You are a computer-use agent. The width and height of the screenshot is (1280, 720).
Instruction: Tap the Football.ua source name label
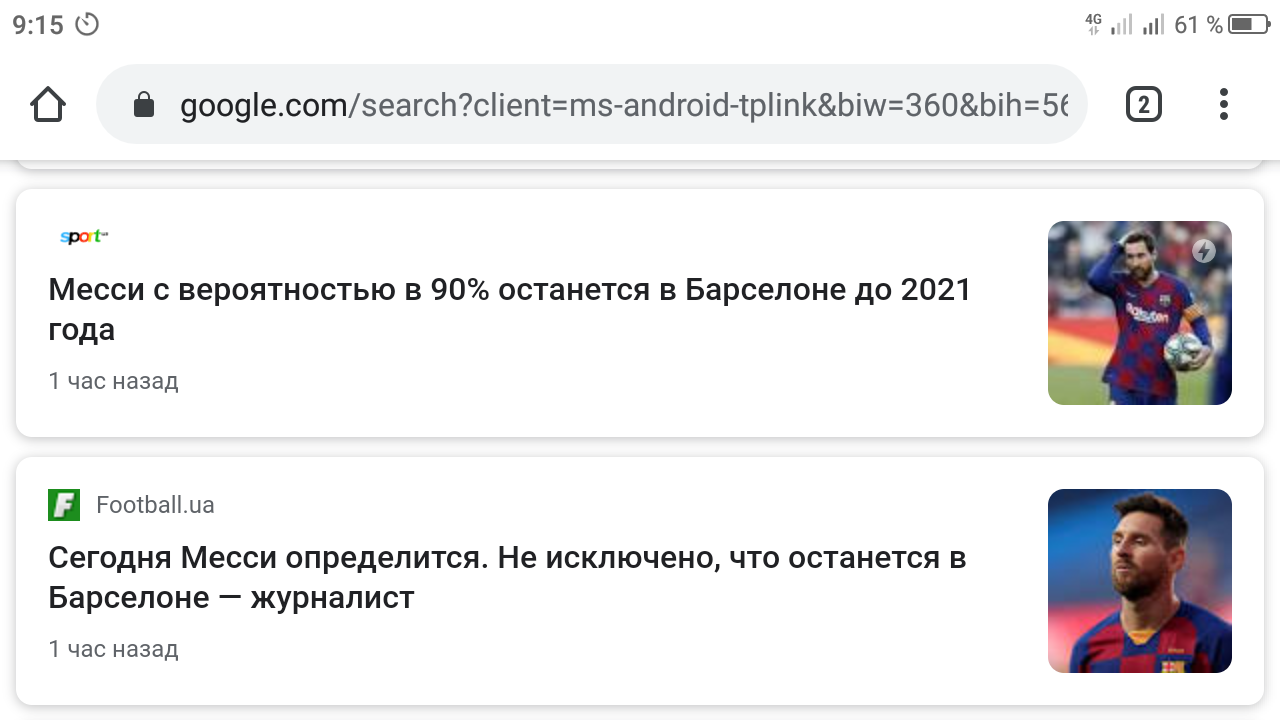(156, 505)
